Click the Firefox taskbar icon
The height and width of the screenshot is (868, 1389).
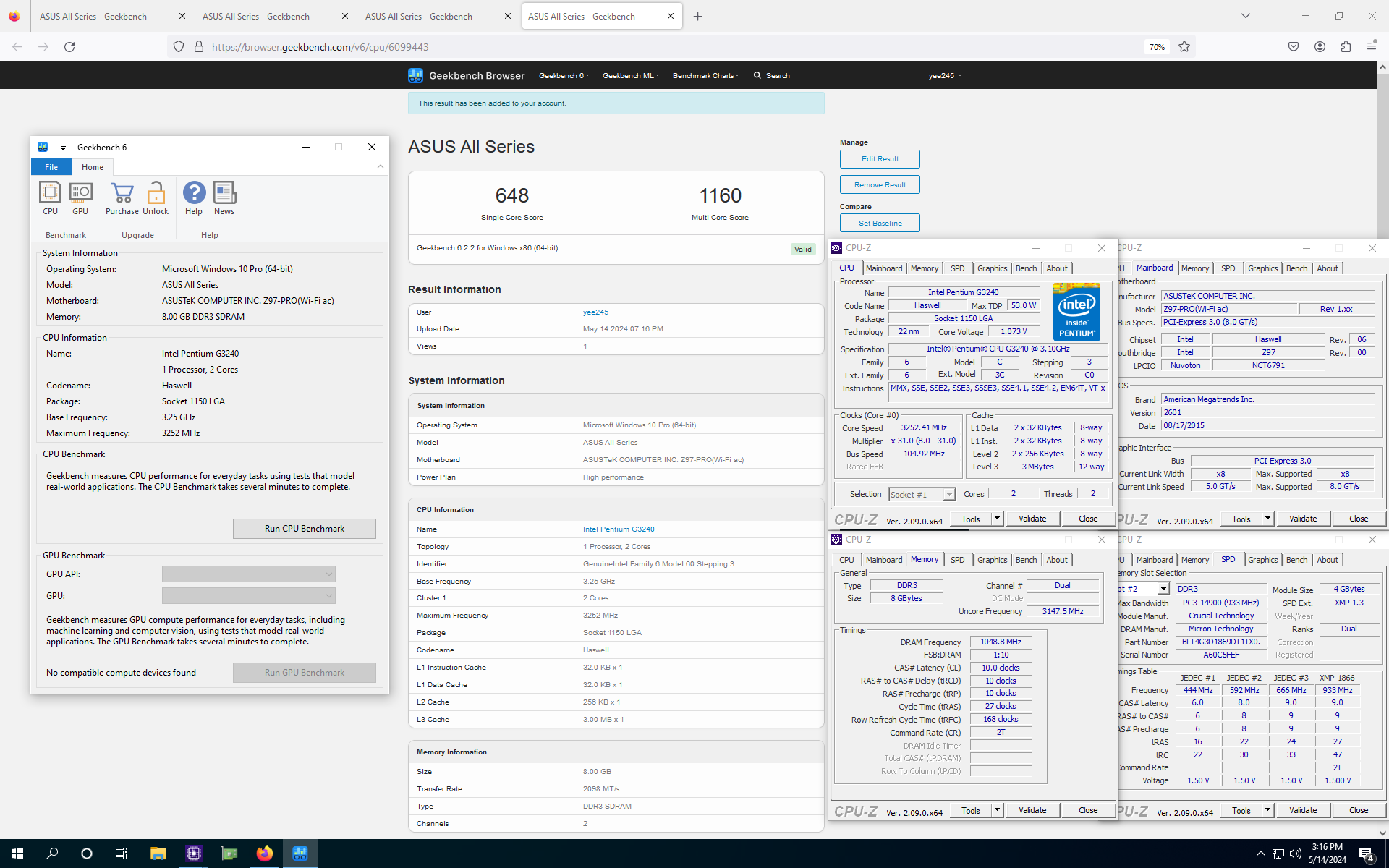[x=264, y=854]
